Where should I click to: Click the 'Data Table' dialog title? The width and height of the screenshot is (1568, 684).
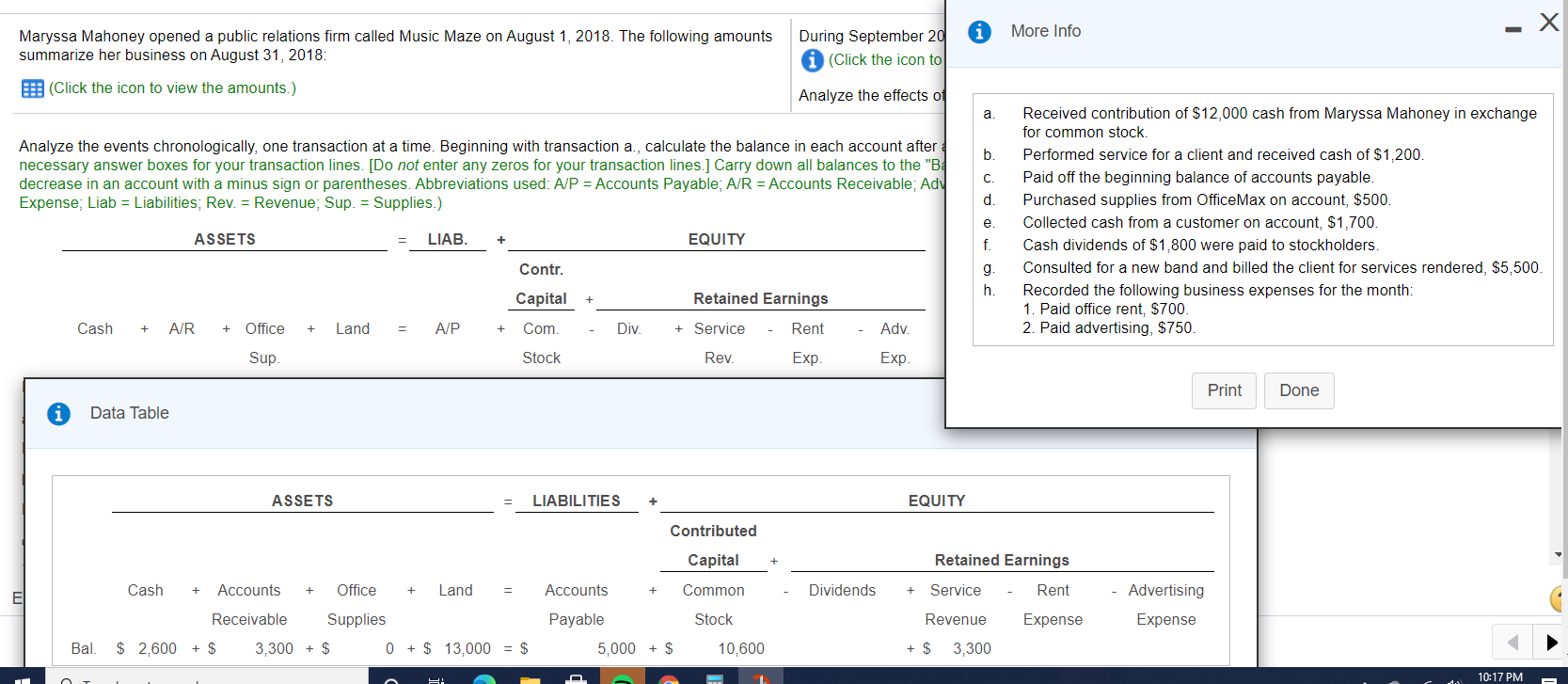point(130,413)
